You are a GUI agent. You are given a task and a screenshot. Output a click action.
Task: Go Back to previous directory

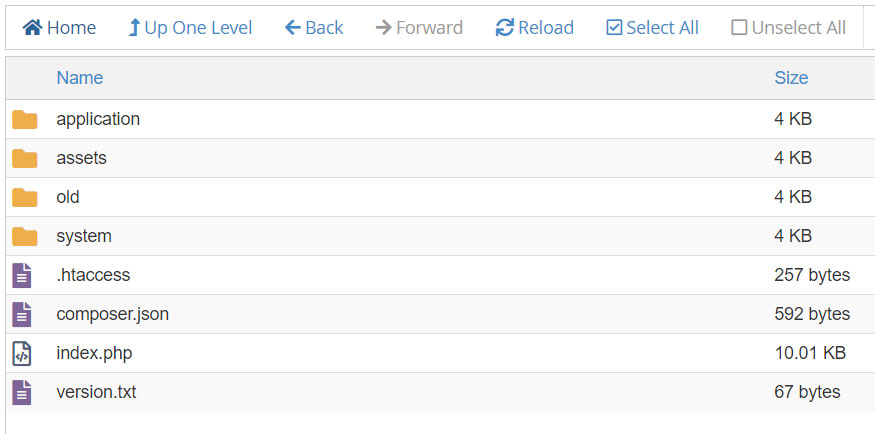(x=314, y=28)
